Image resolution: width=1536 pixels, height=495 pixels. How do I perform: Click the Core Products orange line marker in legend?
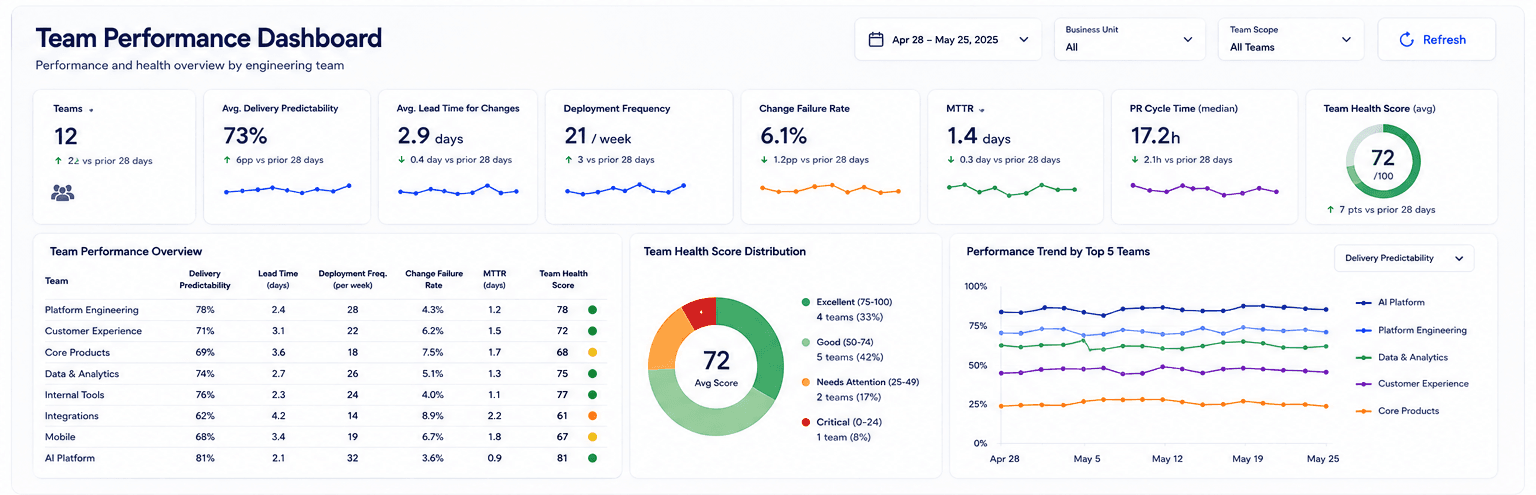point(1363,411)
